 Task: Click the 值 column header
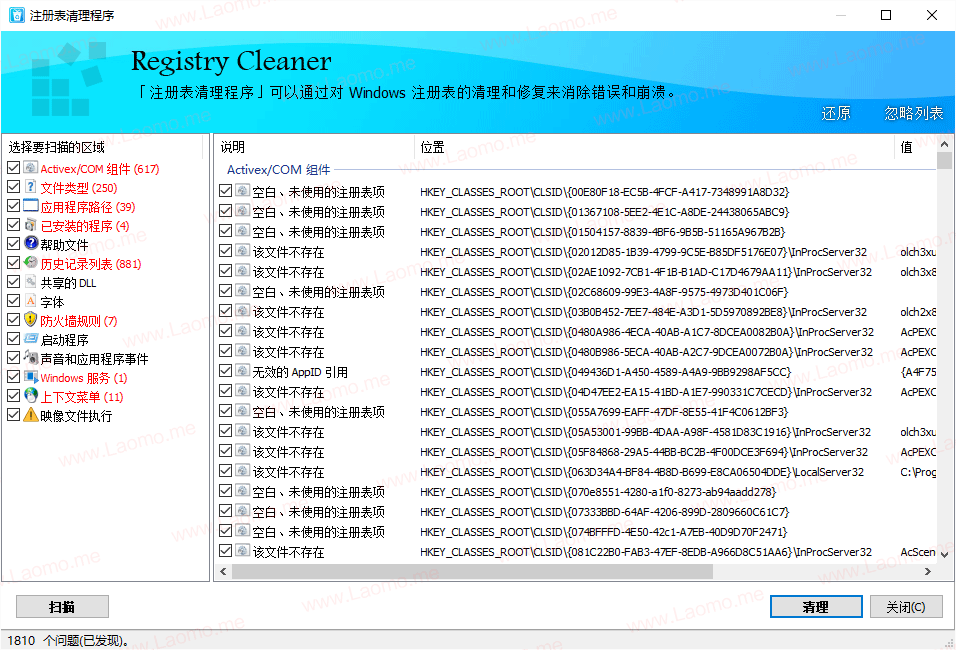pyautogui.click(x=916, y=147)
